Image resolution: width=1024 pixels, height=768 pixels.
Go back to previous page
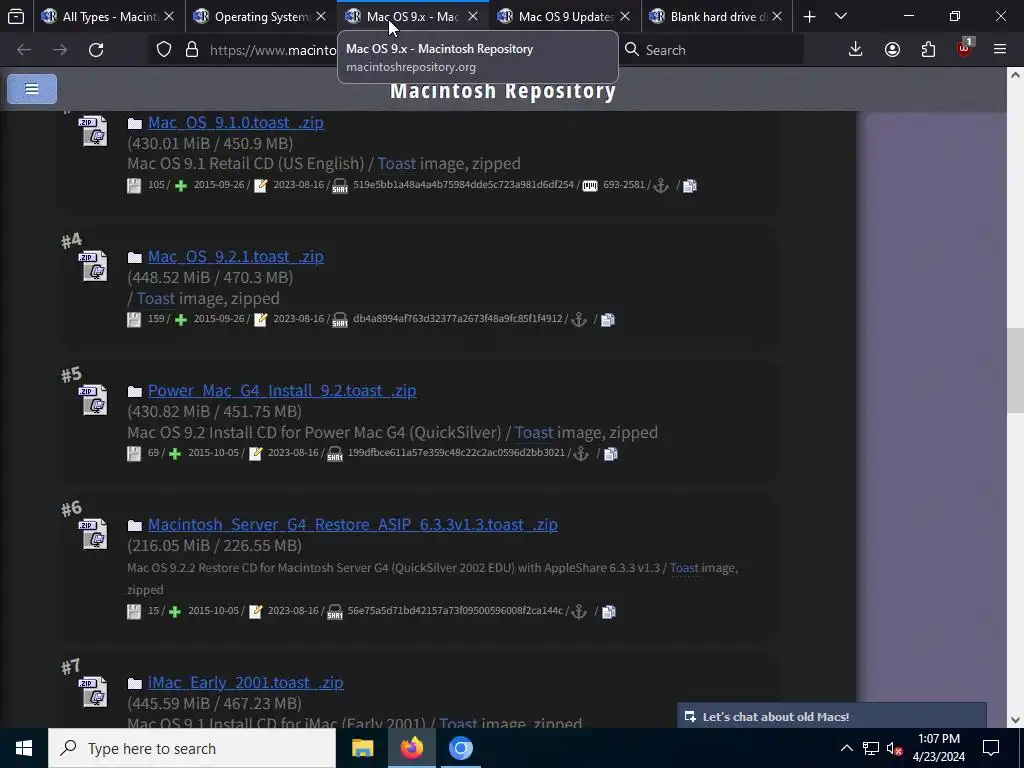click(x=24, y=50)
